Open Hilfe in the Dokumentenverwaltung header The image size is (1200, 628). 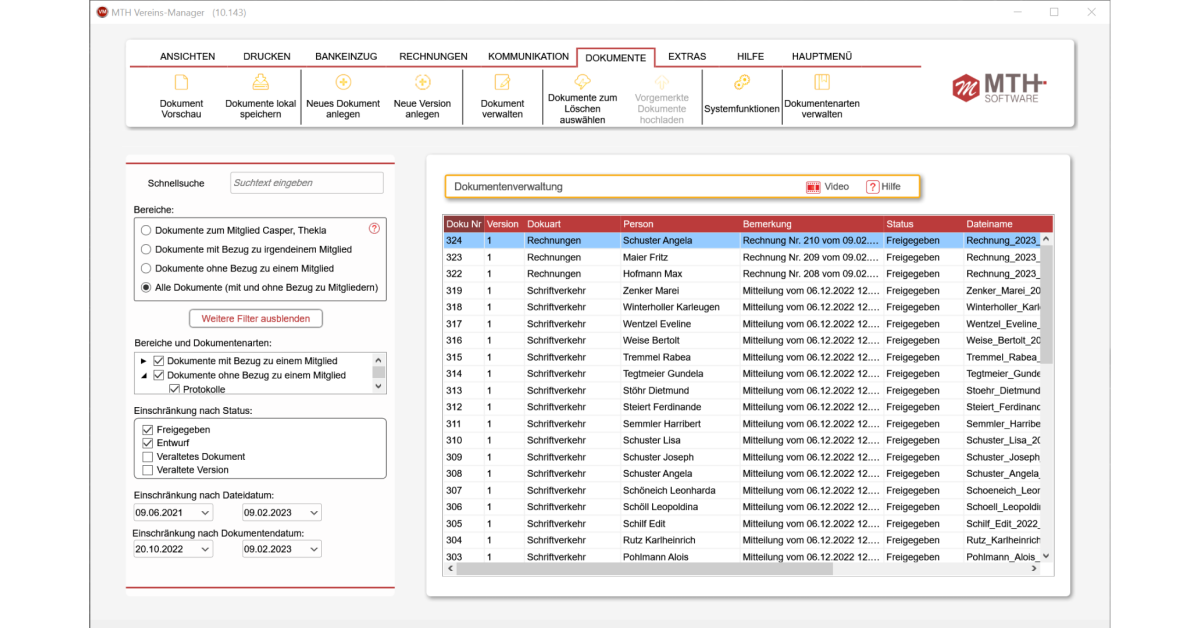[x=883, y=187]
